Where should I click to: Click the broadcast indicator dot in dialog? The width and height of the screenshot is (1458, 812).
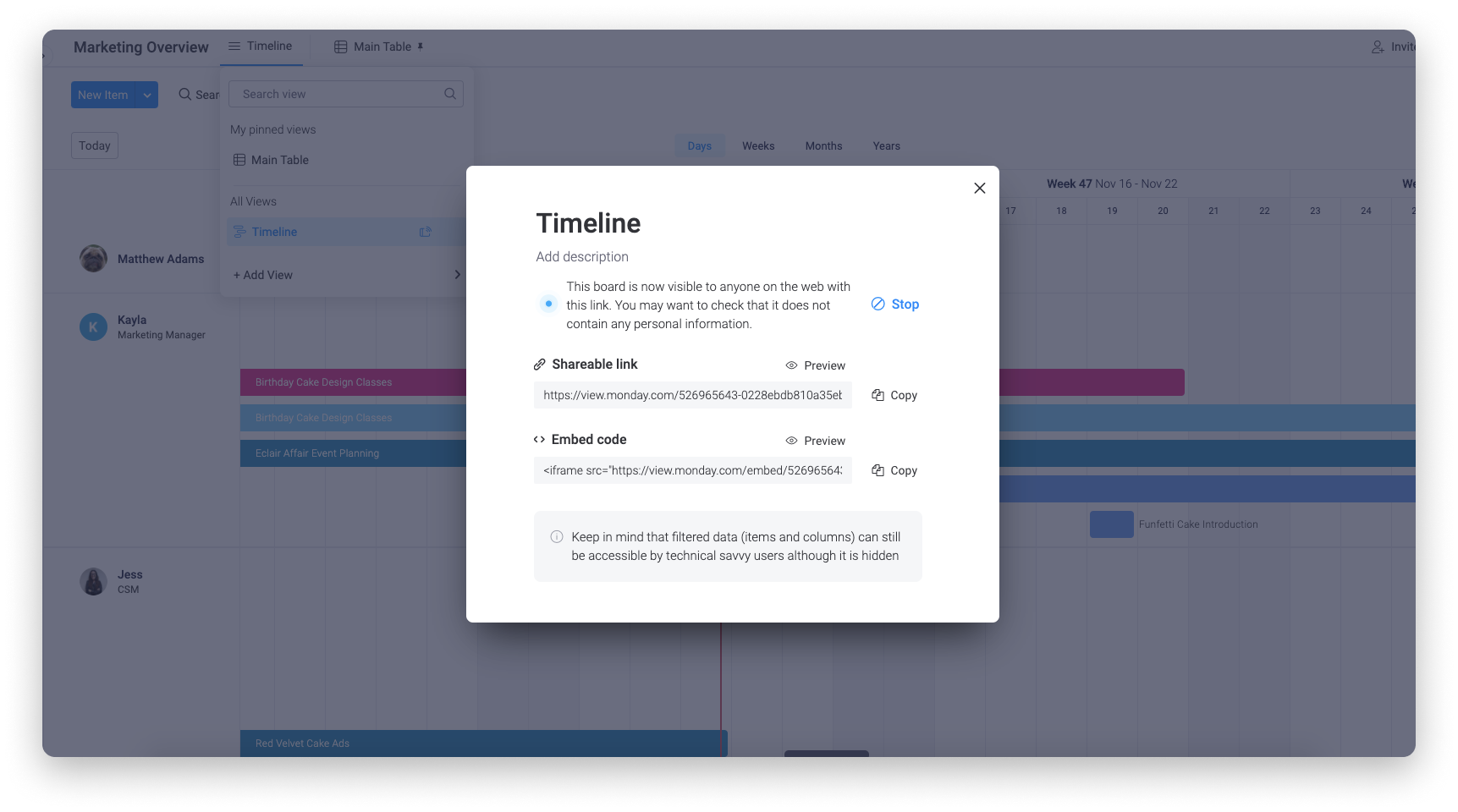pyautogui.click(x=548, y=304)
